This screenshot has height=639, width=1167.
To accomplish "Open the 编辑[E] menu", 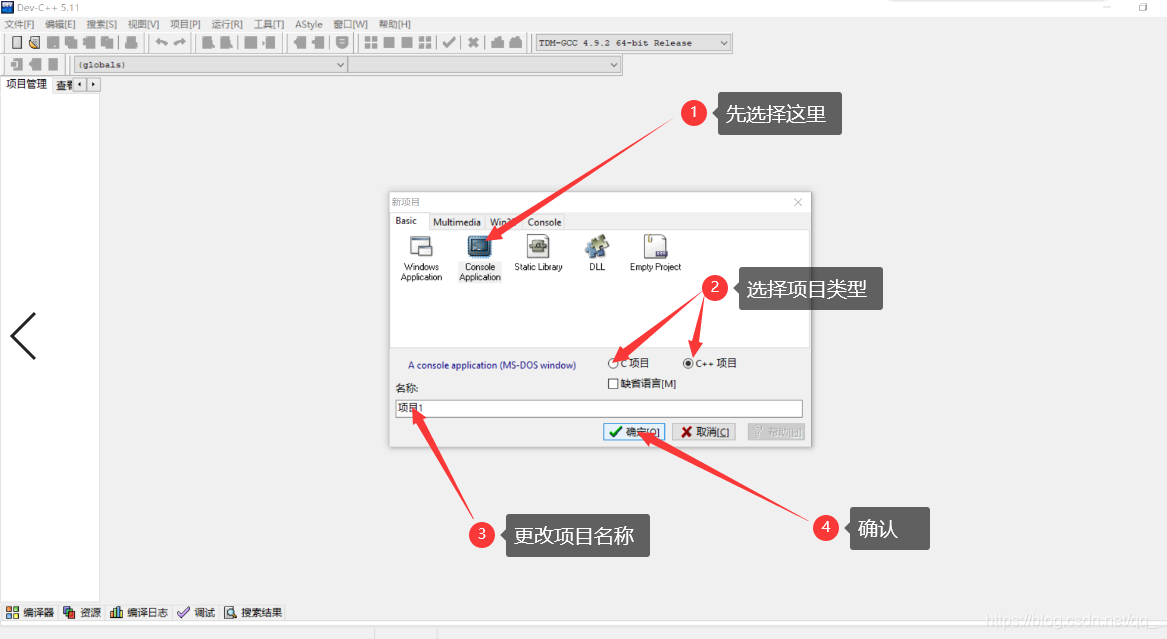I will point(60,24).
